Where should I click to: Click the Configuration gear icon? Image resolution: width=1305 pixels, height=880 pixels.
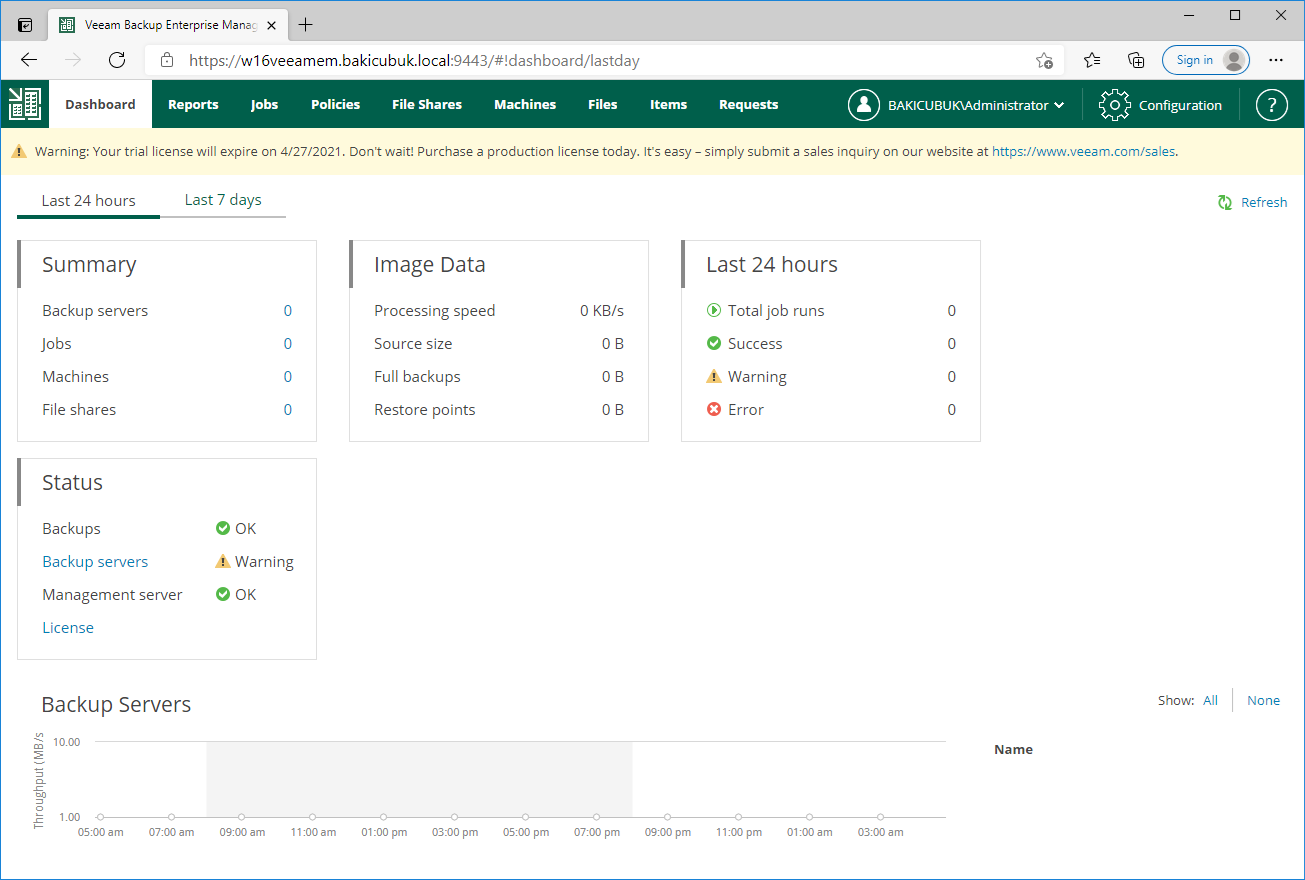pyautogui.click(x=1114, y=105)
